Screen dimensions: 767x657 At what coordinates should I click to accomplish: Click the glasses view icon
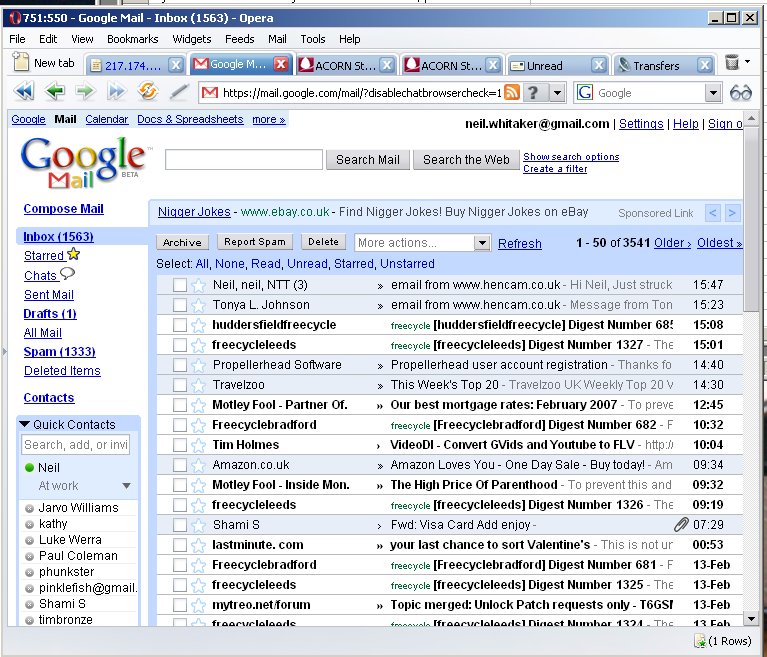coord(740,92)
